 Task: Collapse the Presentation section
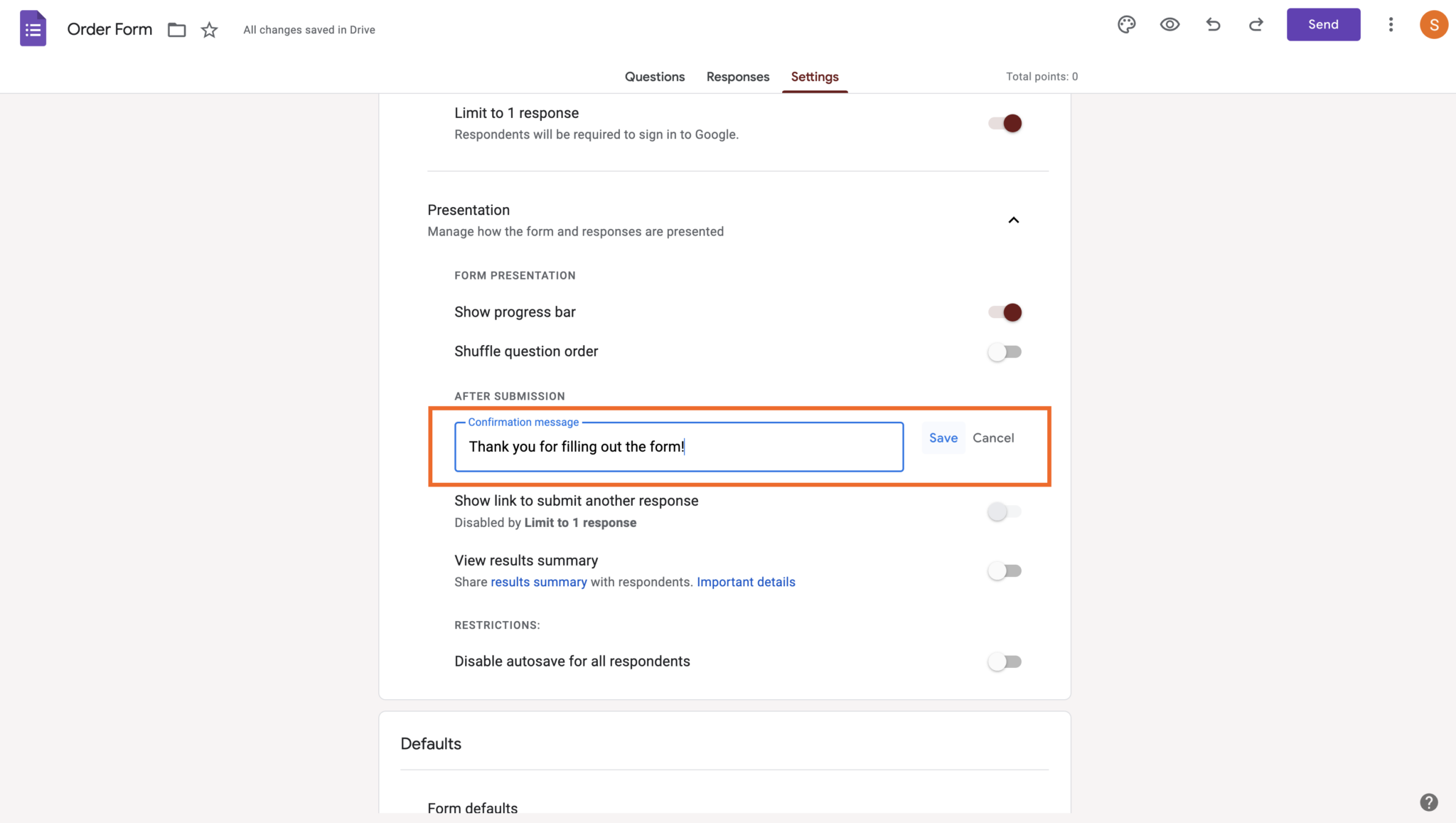pyautogui.click(x=1013, y=220)
